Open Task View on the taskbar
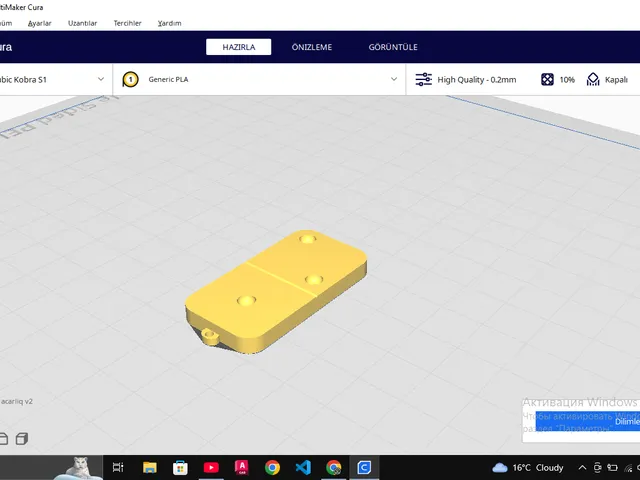This screenshot has width=640, height=480. pos(118,467)
